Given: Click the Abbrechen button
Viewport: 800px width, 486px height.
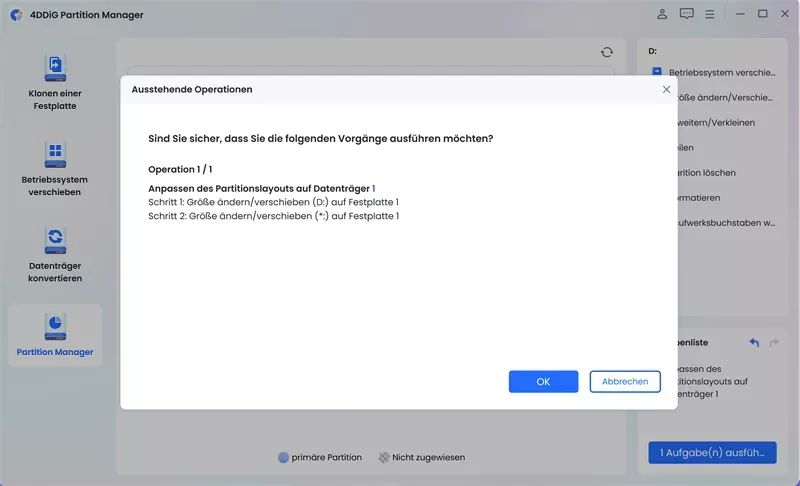Looking at the screenshot, I should tap(625, 381).
